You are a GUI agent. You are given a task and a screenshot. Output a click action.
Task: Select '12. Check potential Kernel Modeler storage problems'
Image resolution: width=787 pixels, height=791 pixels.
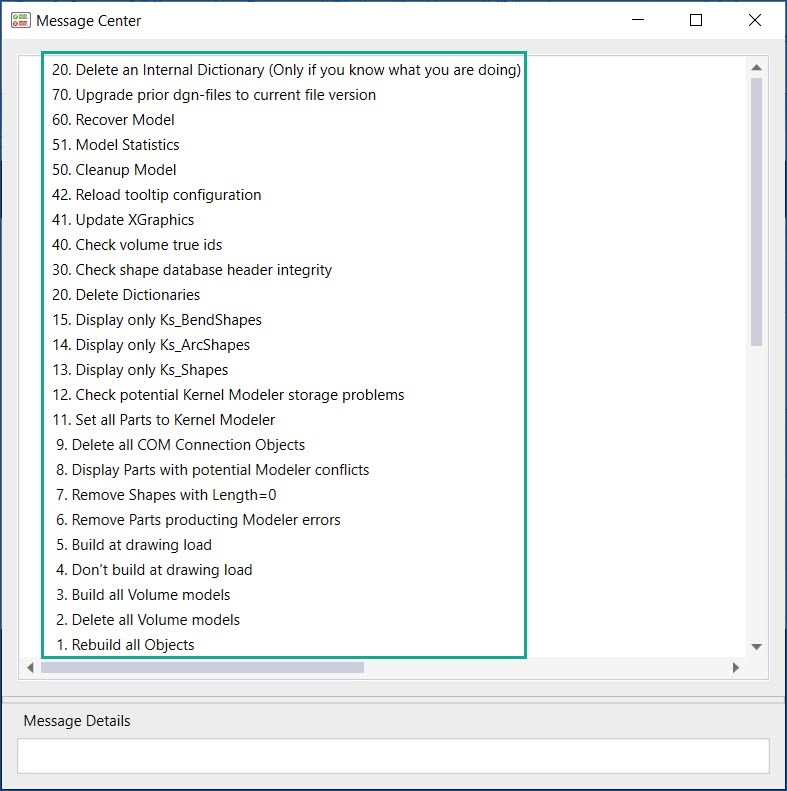228,394
